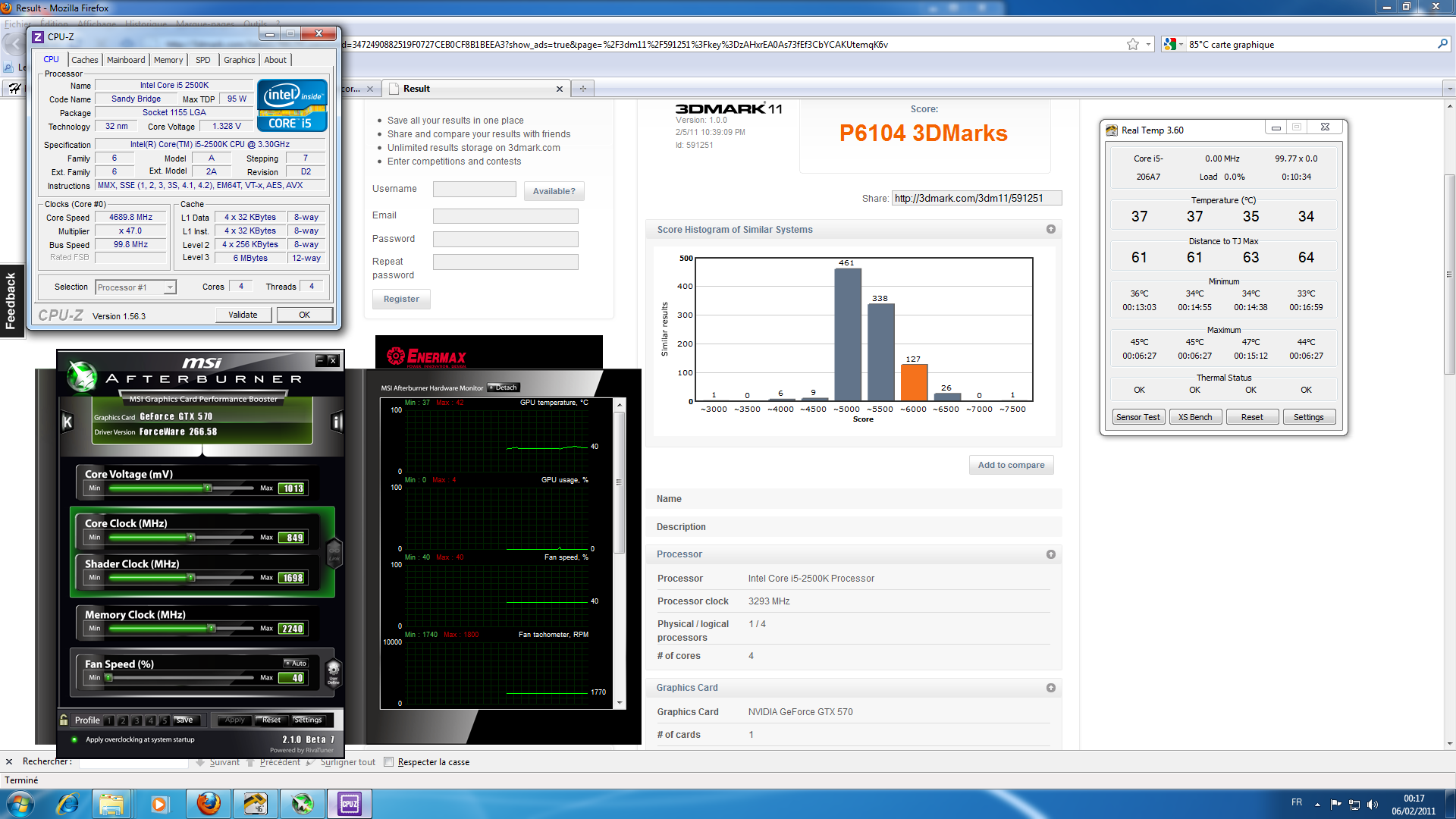Toggle the clock Link icon
The height and width of the screenshot is (819, 1456).
tap(334, 552)
